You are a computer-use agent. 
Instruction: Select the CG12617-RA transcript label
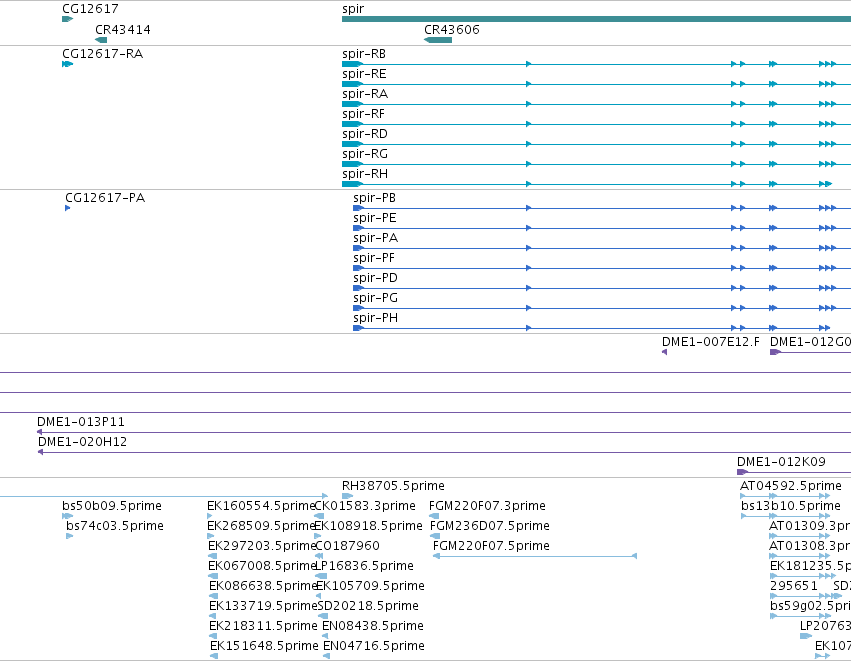(103, 54)
